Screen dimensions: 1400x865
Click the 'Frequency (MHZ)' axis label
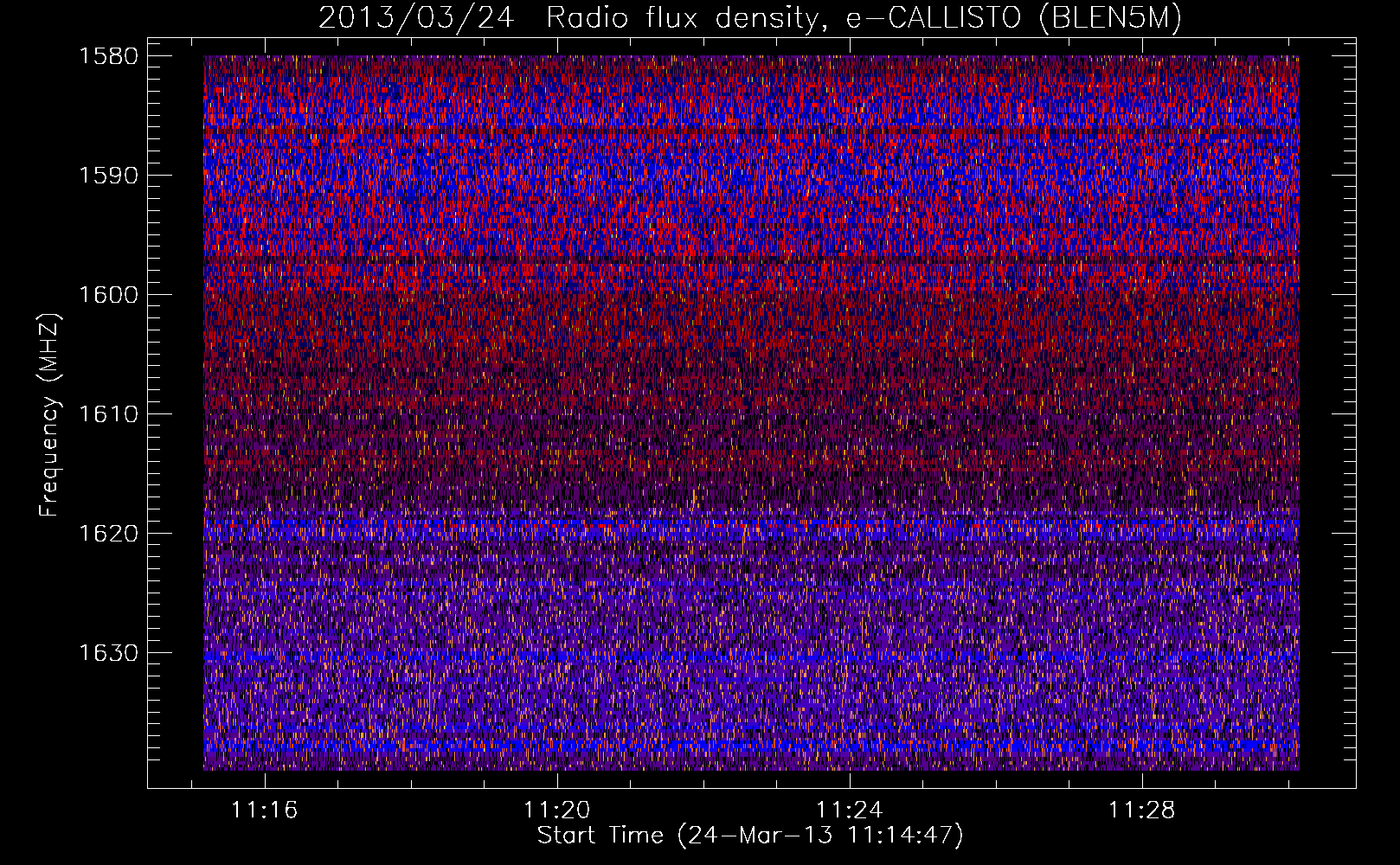[48, 415]
